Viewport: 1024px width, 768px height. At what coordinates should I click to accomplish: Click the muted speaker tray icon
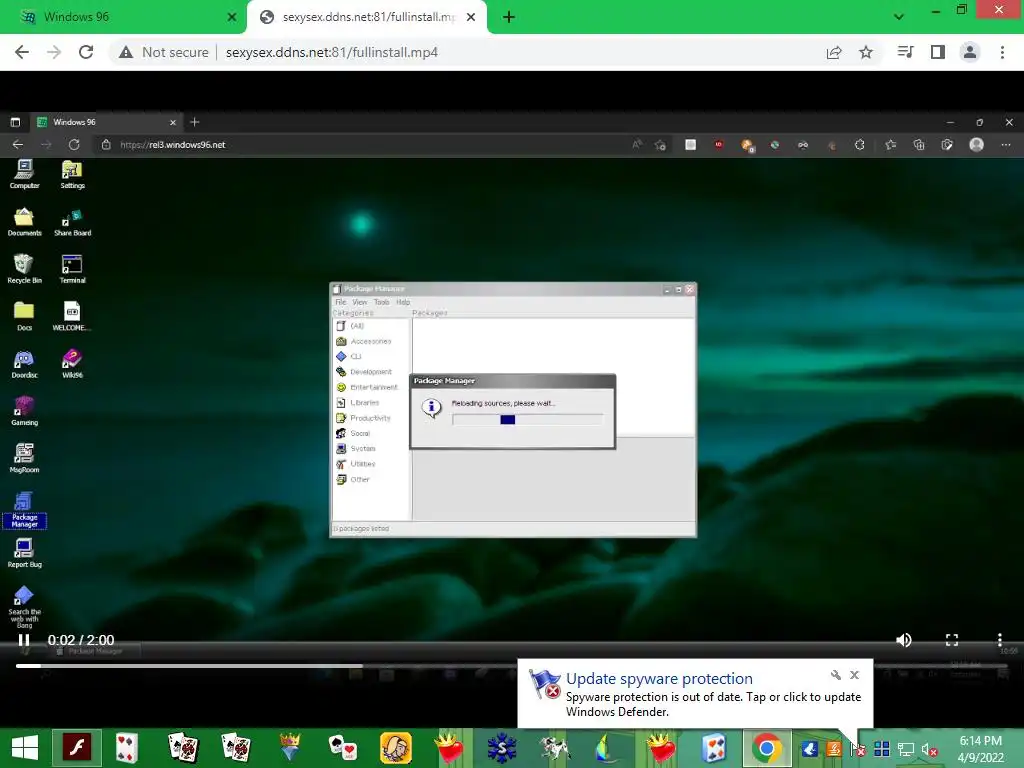tap(929, 750)
